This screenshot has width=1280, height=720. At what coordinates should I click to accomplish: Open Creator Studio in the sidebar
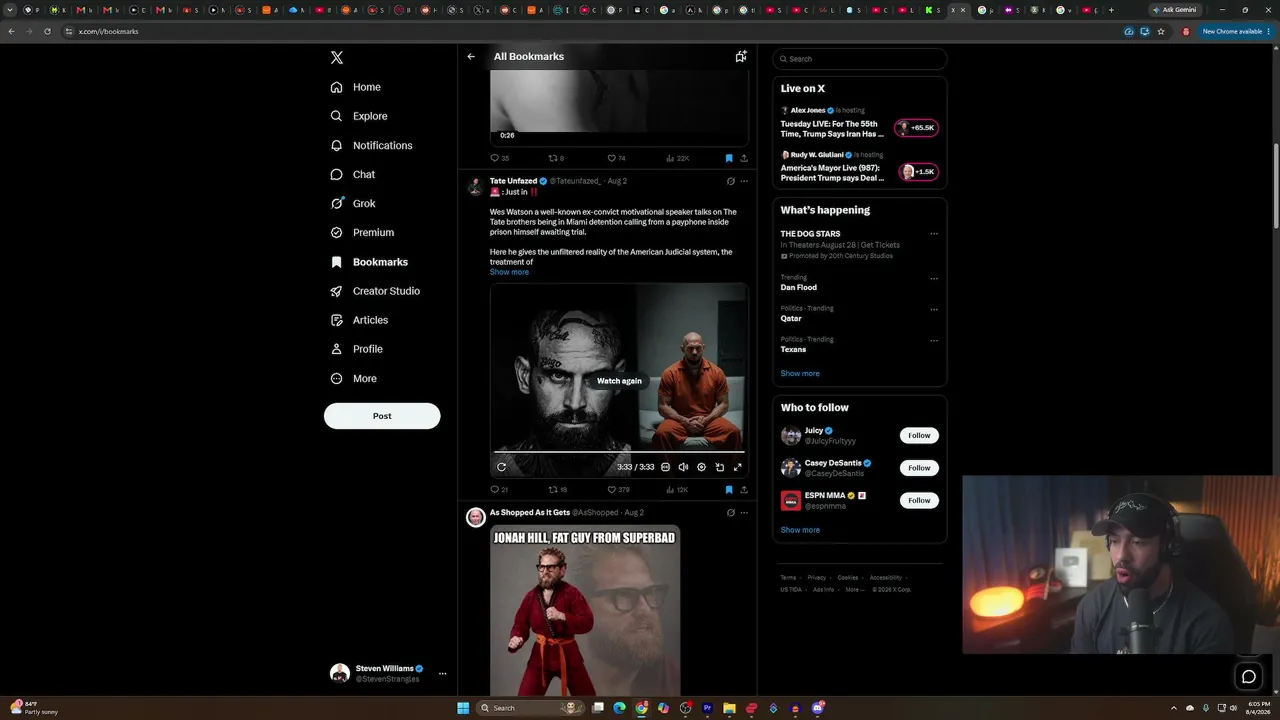pos(375,291)
